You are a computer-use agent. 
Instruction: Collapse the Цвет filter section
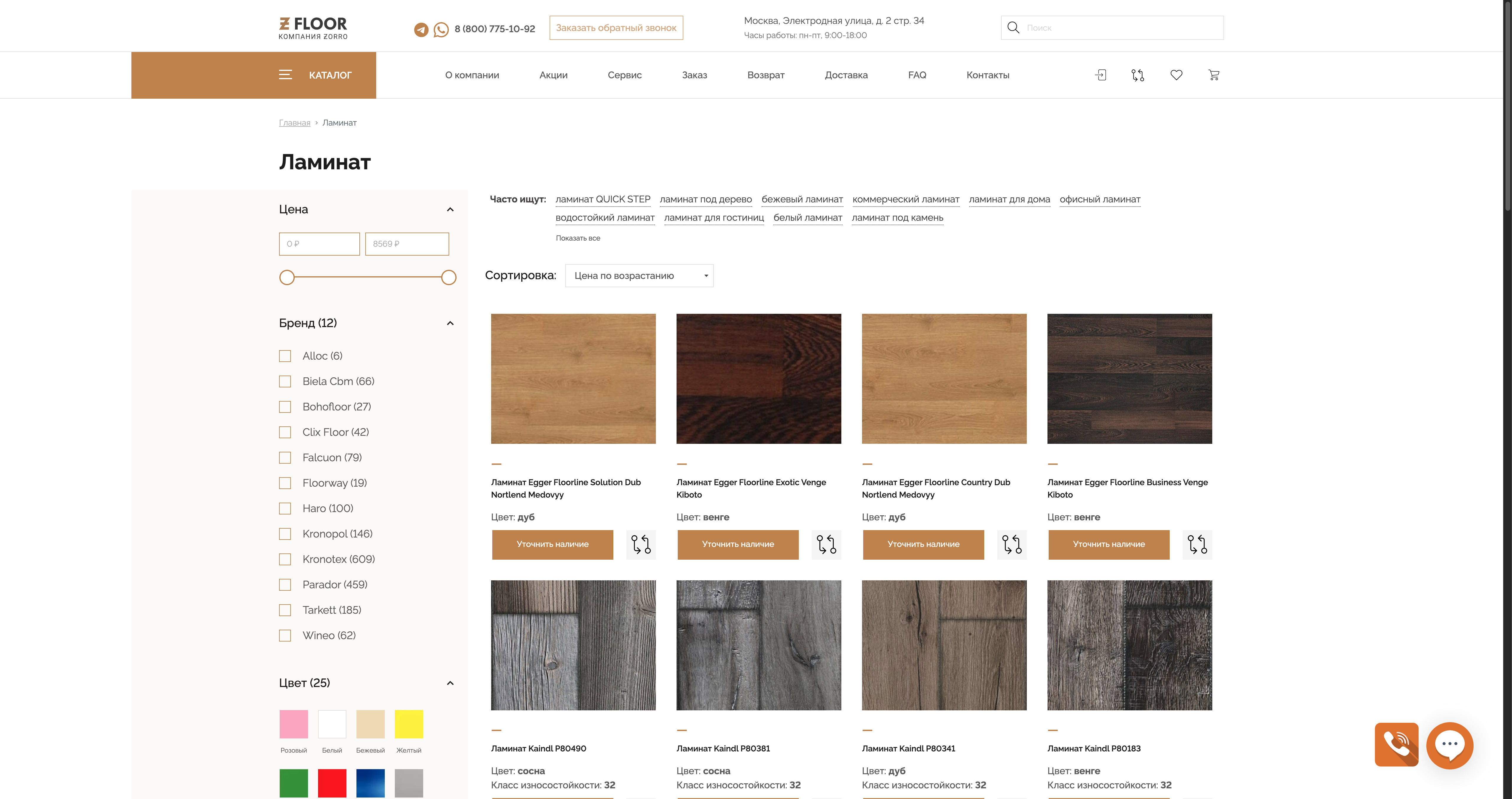click(x=450, y=683)
